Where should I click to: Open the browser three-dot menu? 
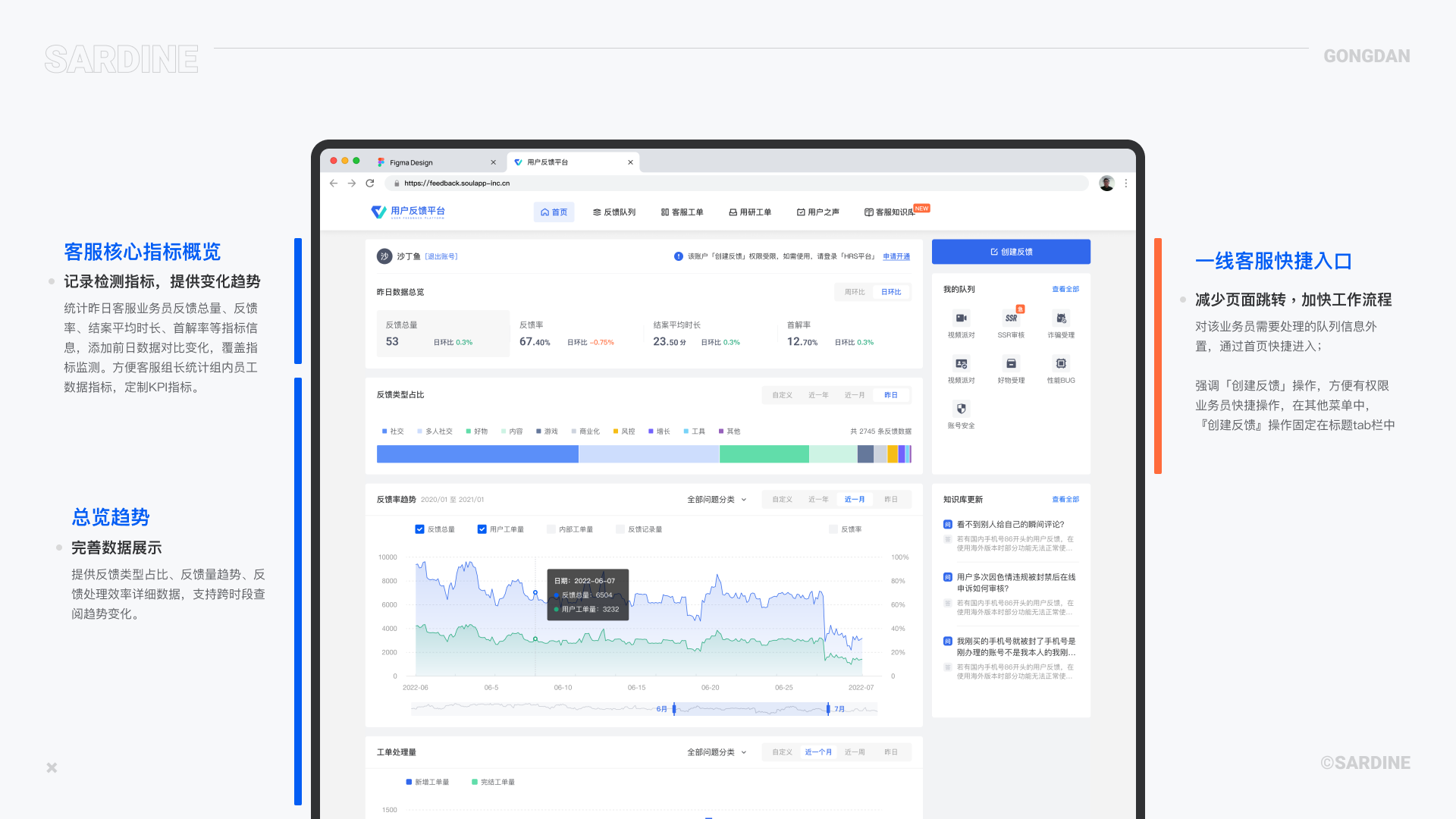[1126, 184]
